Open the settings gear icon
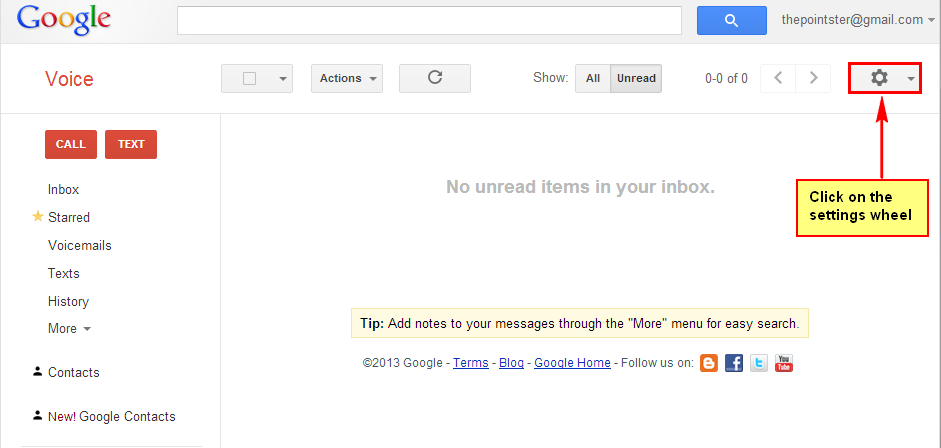 [879, 77]
